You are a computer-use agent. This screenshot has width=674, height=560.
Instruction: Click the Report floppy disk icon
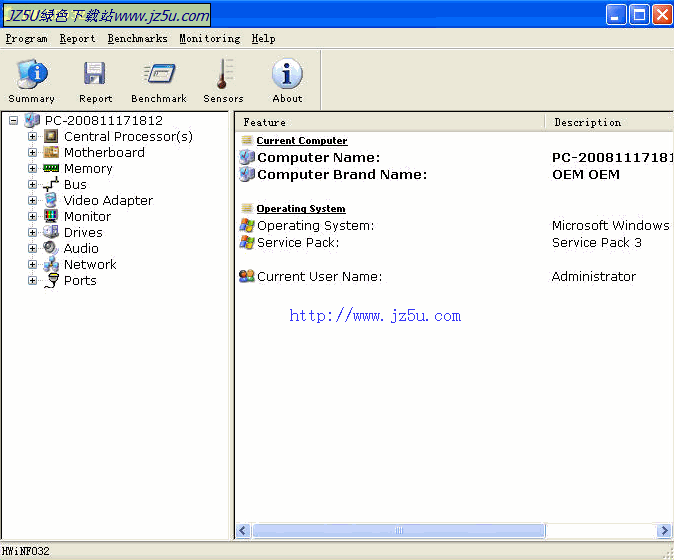pos(95,73)
